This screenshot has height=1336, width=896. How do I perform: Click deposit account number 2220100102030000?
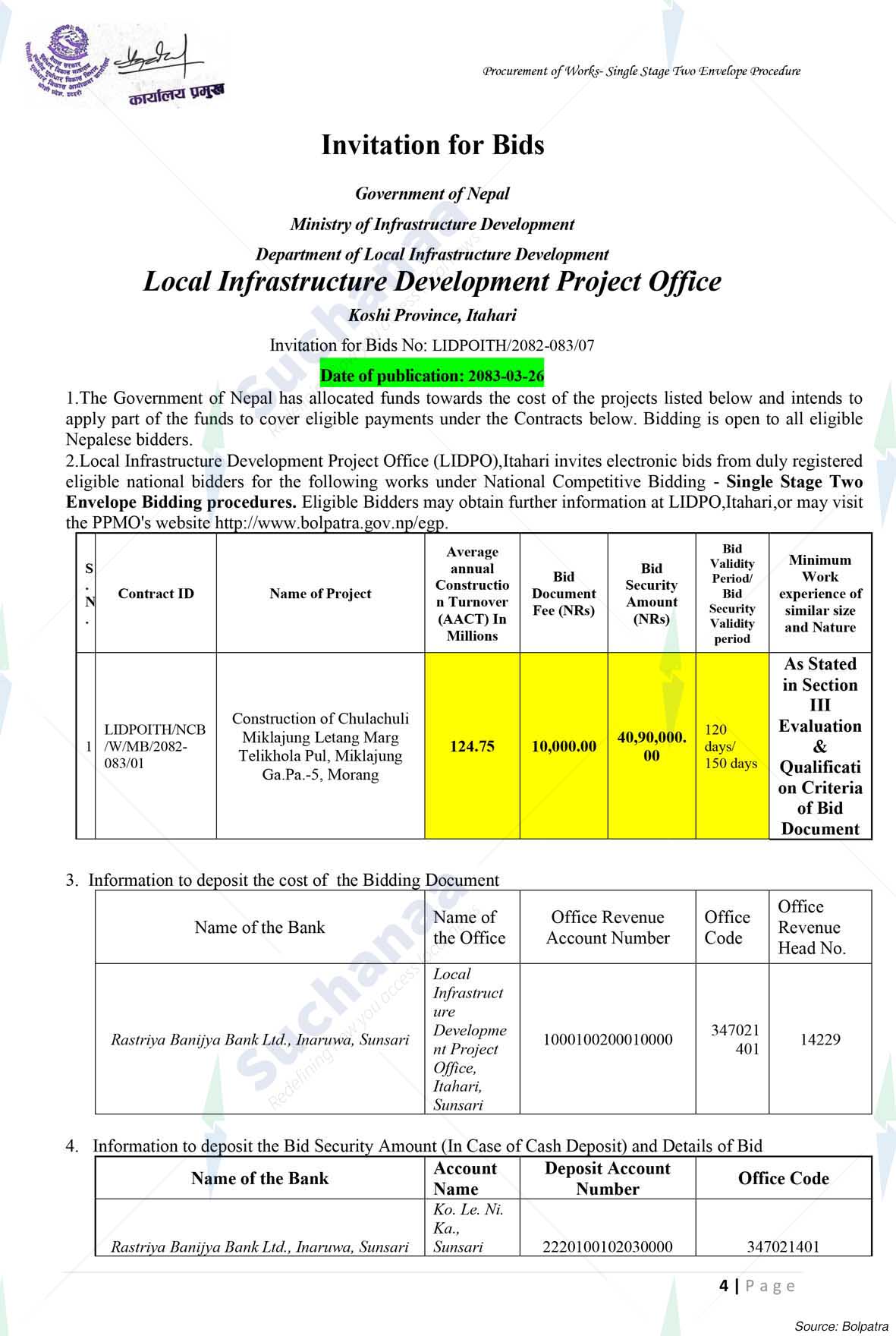pyautogui.click(x=608, y=1247)
